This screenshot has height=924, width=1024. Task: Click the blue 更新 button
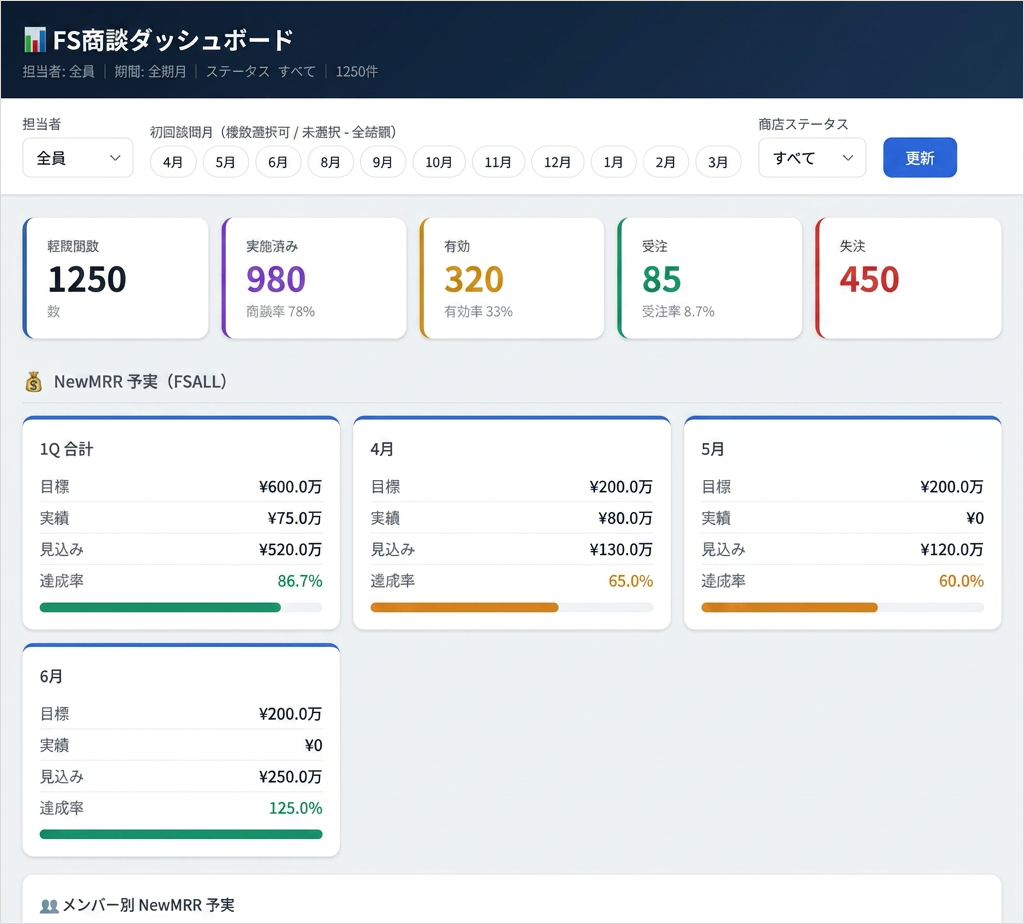click(x=920, y=158)
